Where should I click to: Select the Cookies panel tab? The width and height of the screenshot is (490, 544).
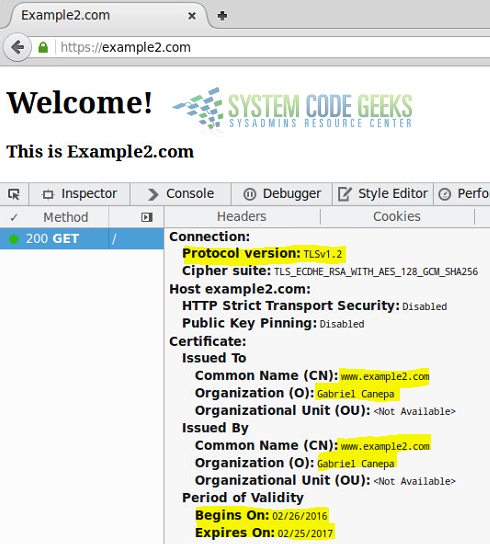click(x=397, y=216)
